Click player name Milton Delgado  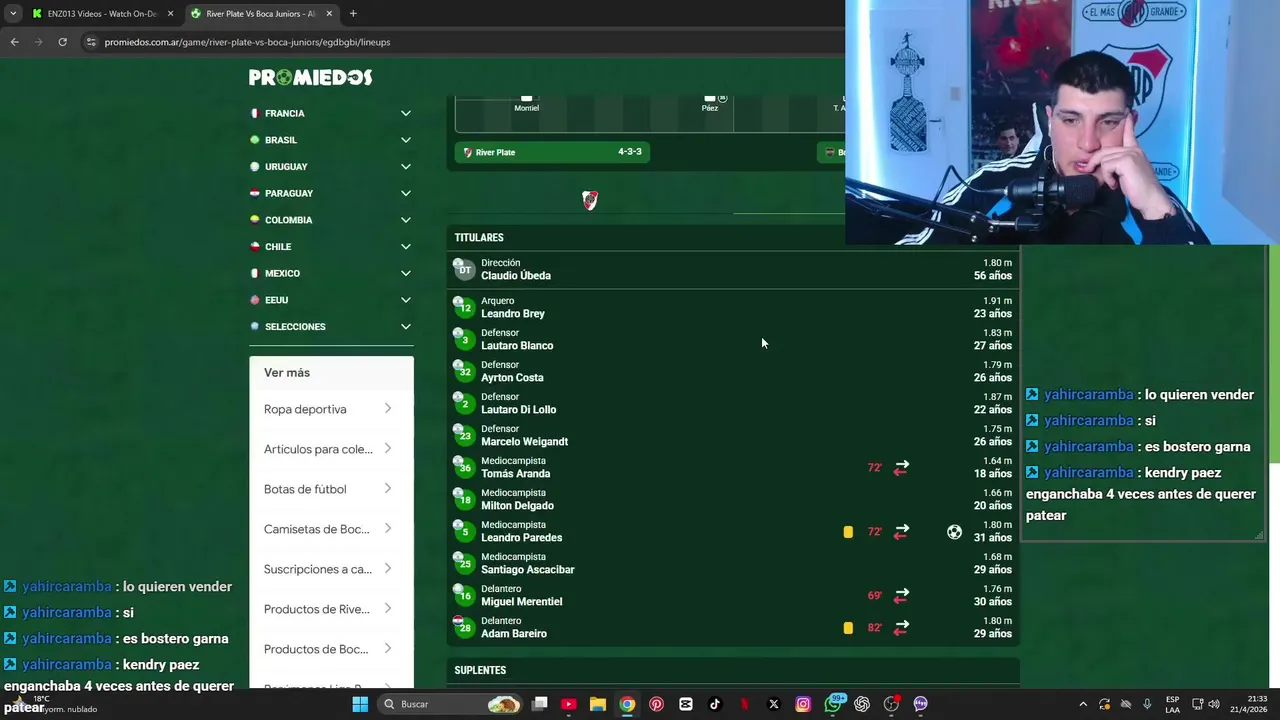(x=517, y=506)
